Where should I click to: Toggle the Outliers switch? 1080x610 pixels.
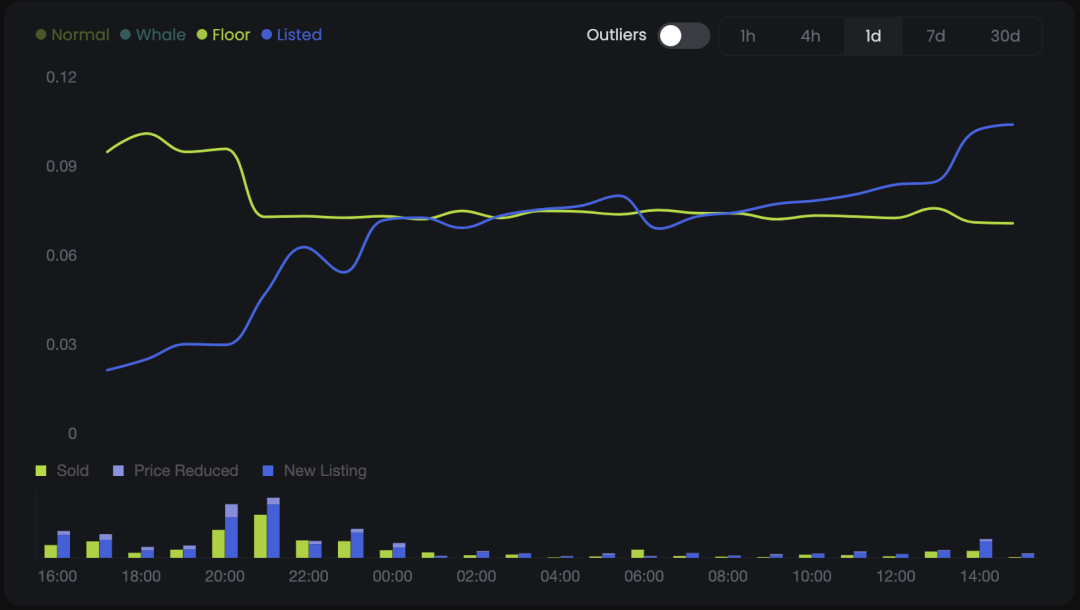pyautogui.click(x=683, y=36)
